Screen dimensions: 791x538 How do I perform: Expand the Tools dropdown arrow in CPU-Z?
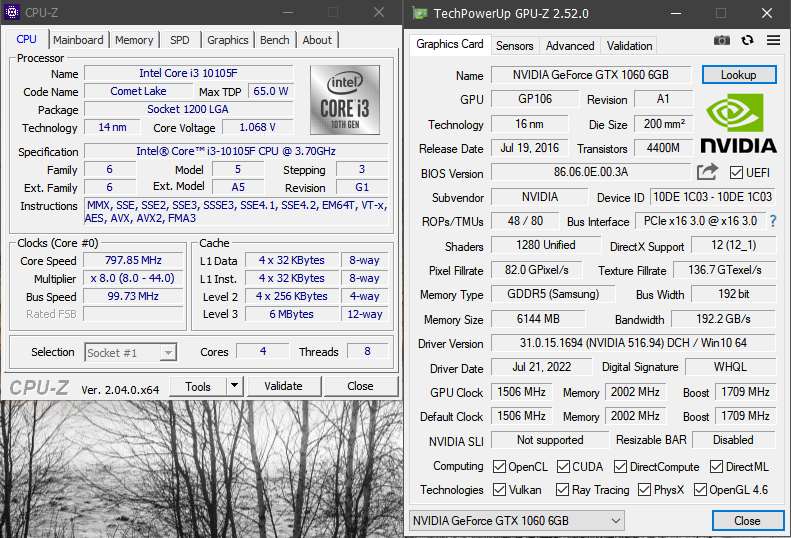(235, 386)
